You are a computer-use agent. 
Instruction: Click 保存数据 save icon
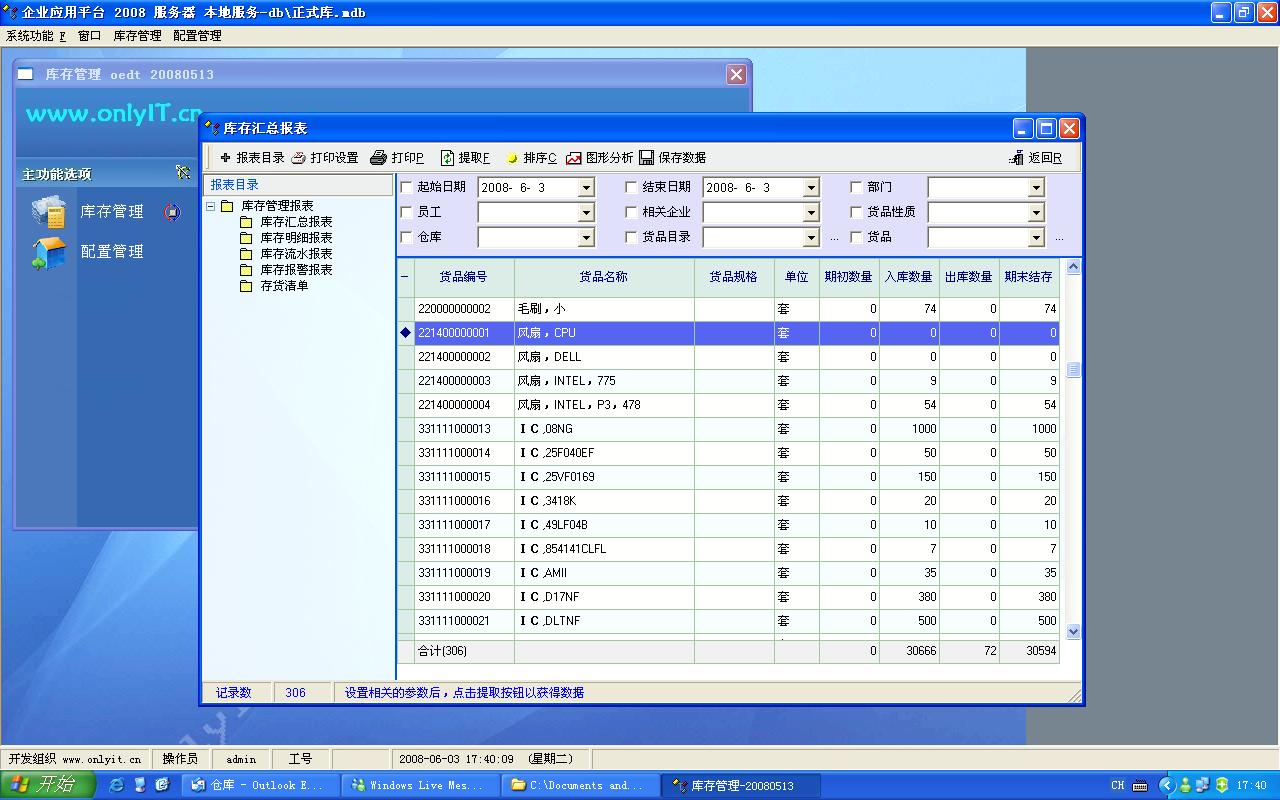(x=647, y=158)
